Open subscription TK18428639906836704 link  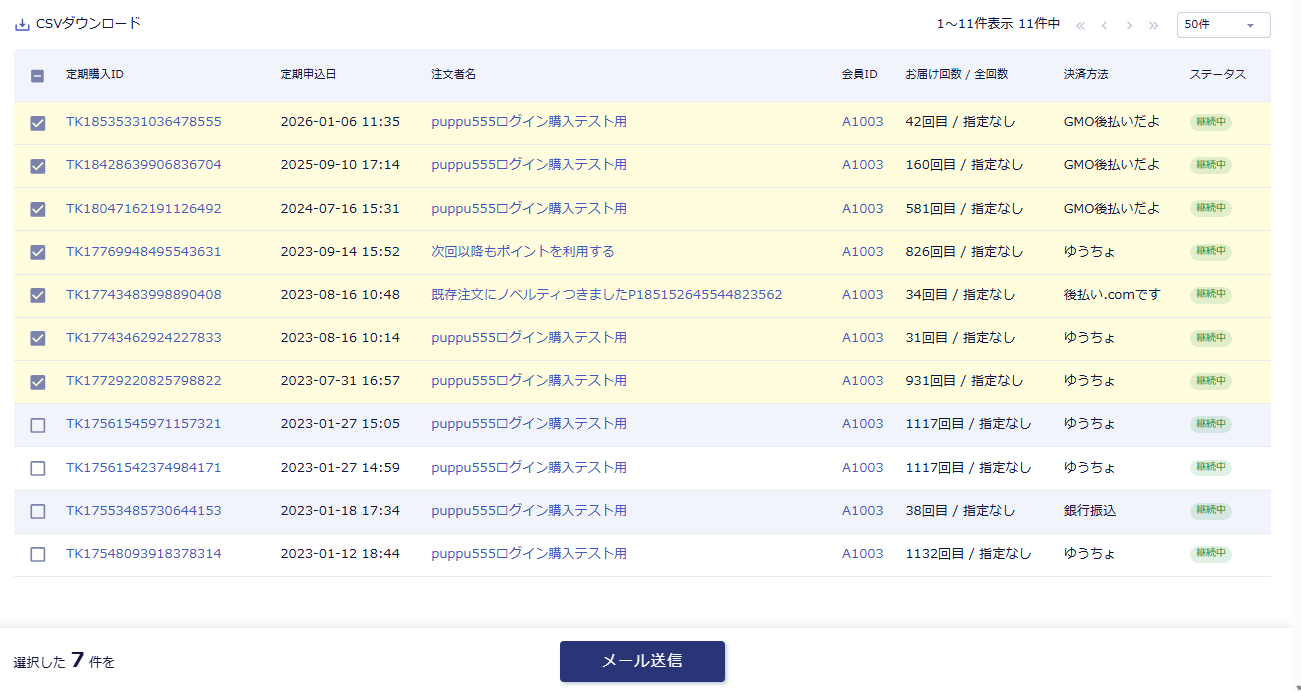click(x=144, y=165)
